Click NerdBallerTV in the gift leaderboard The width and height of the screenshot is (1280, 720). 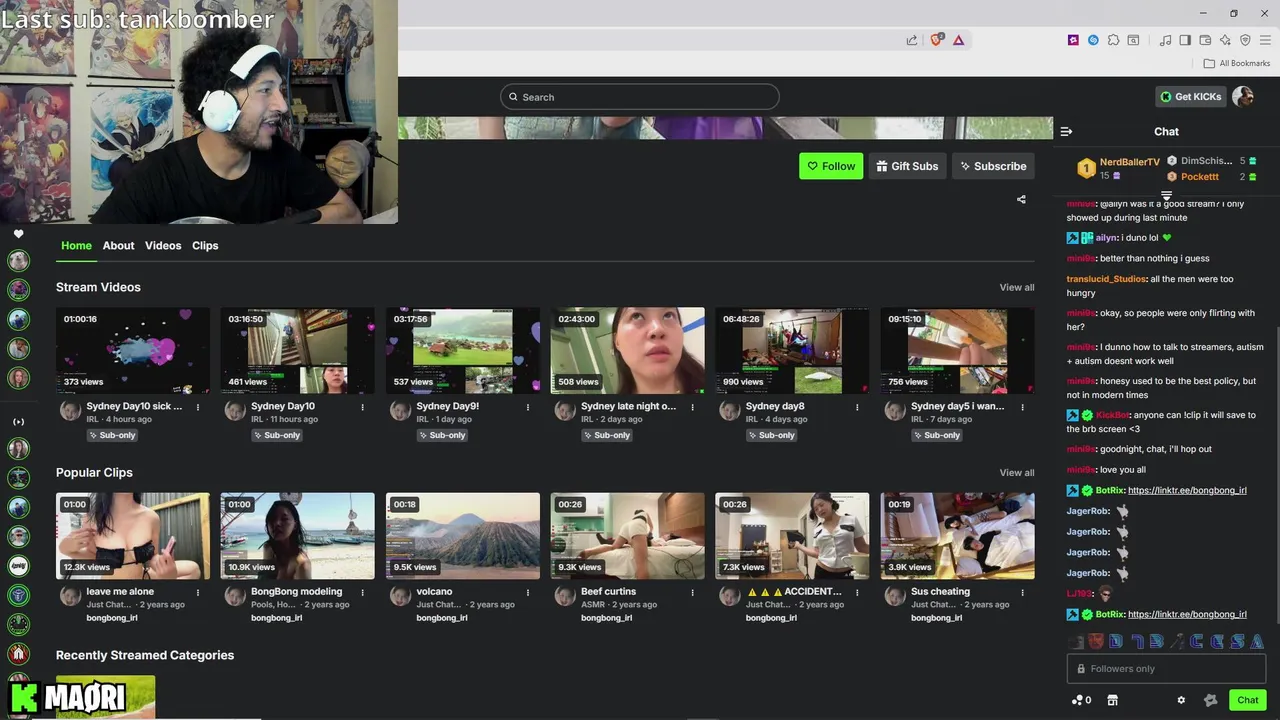coord(1130,162)
